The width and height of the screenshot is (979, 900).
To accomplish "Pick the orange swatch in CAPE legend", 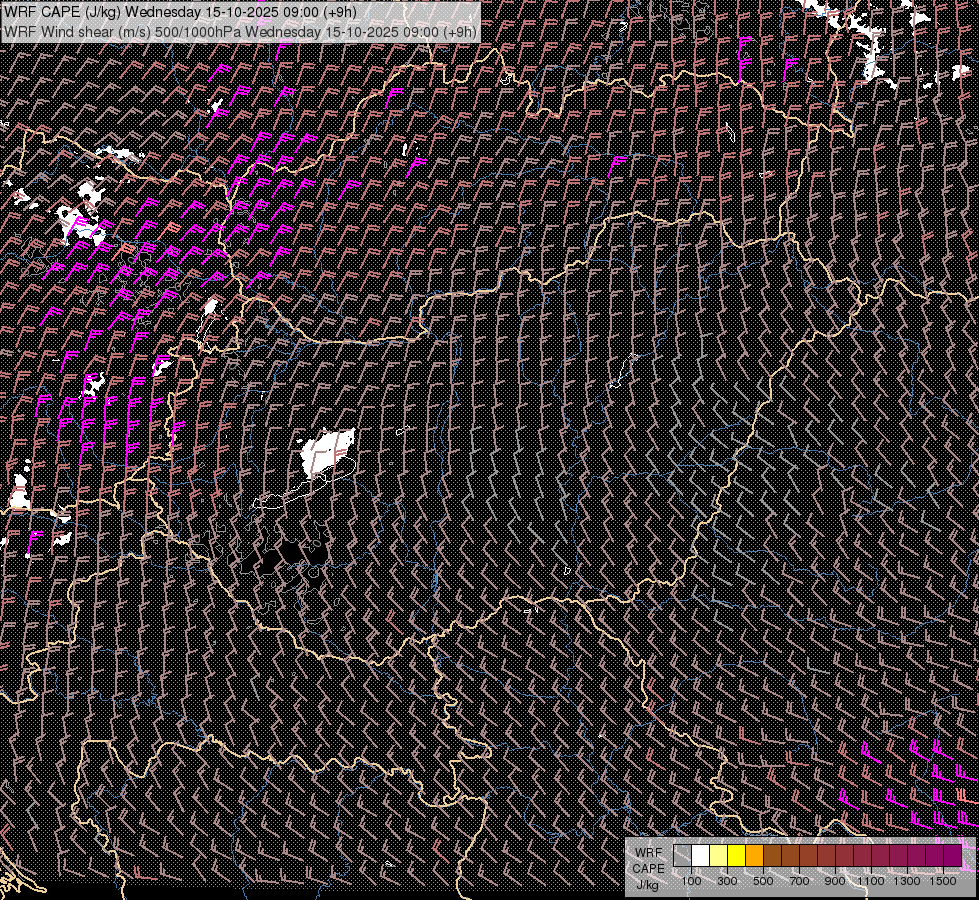I will coord(754,855).
